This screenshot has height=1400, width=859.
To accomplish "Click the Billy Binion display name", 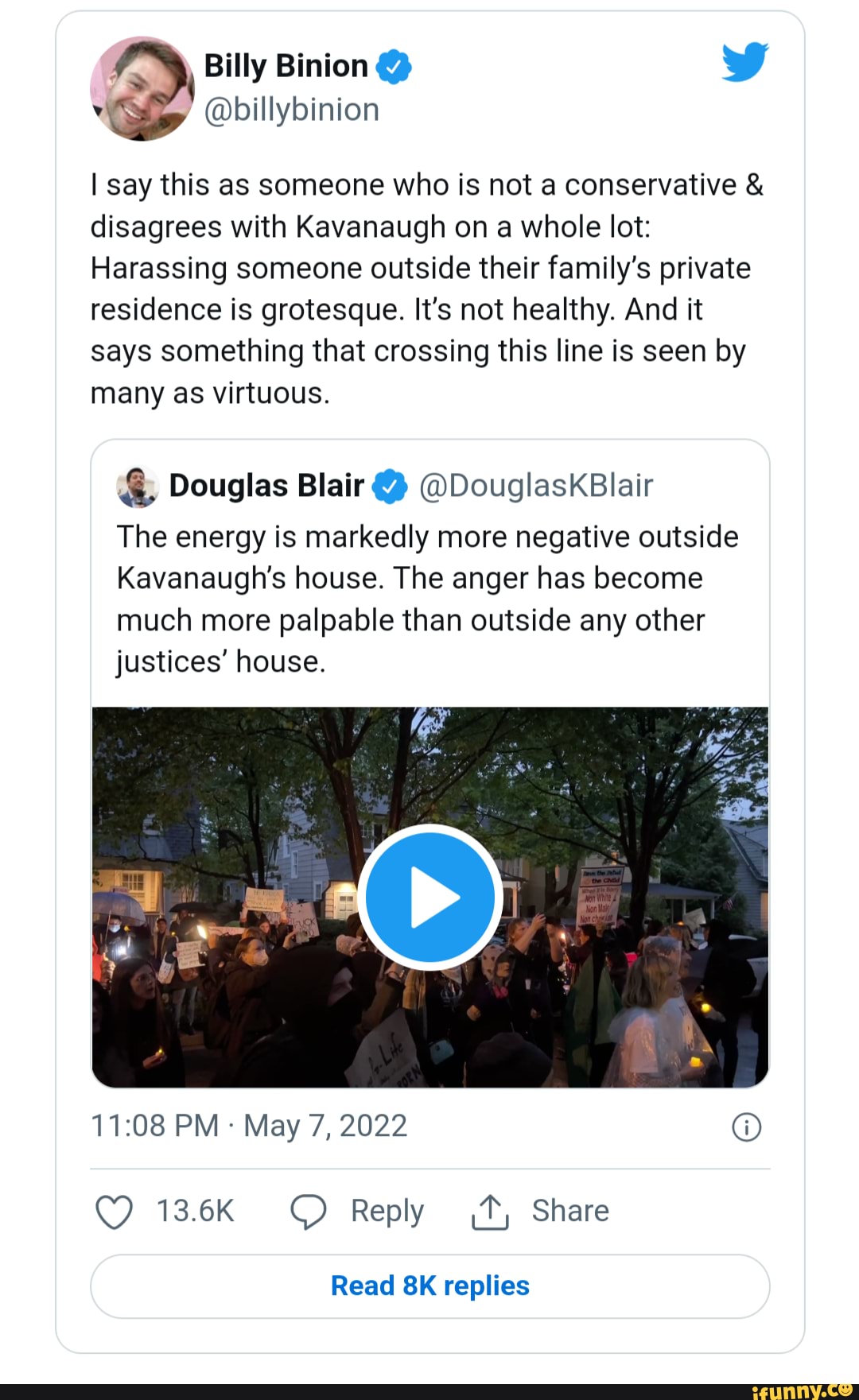I will (x=286, y=66).
